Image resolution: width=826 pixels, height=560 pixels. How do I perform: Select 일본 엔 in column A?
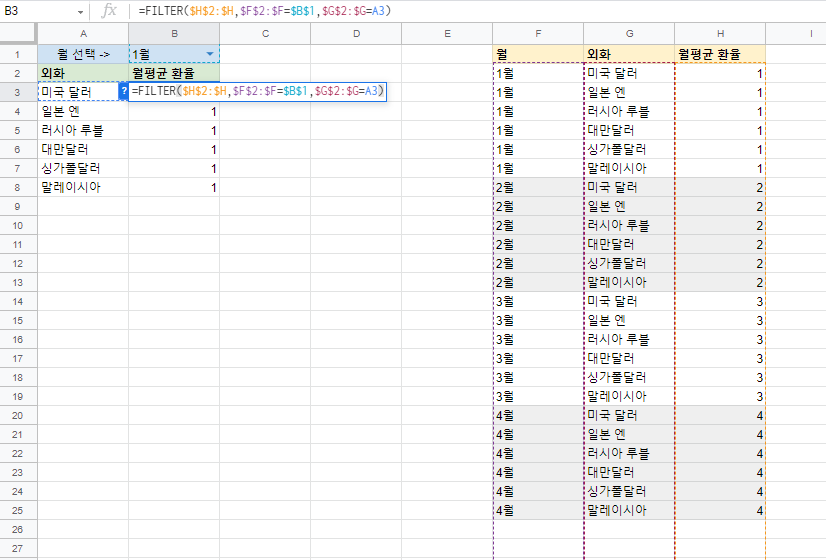click(83, 111)
